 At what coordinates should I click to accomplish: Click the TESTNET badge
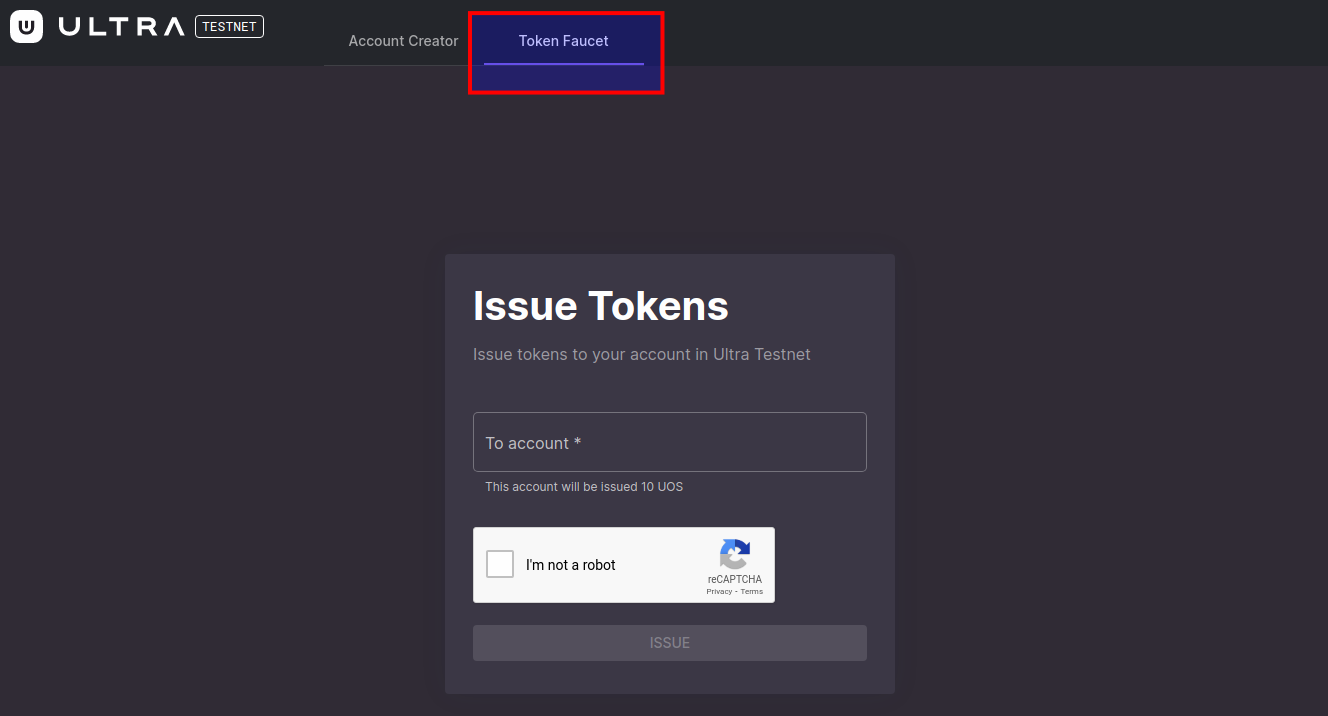point(229,27)
